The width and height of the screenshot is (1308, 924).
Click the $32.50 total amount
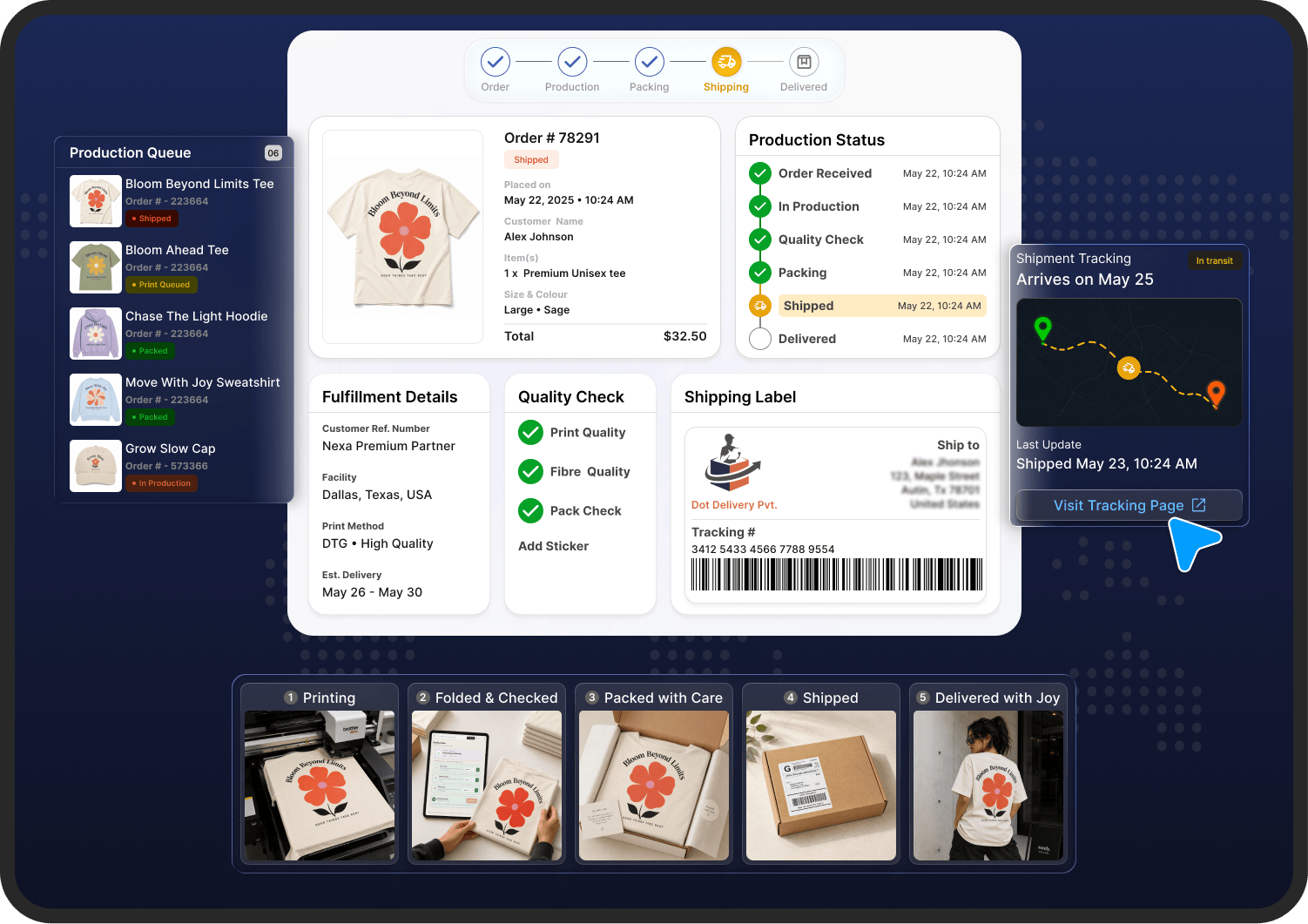685,336
